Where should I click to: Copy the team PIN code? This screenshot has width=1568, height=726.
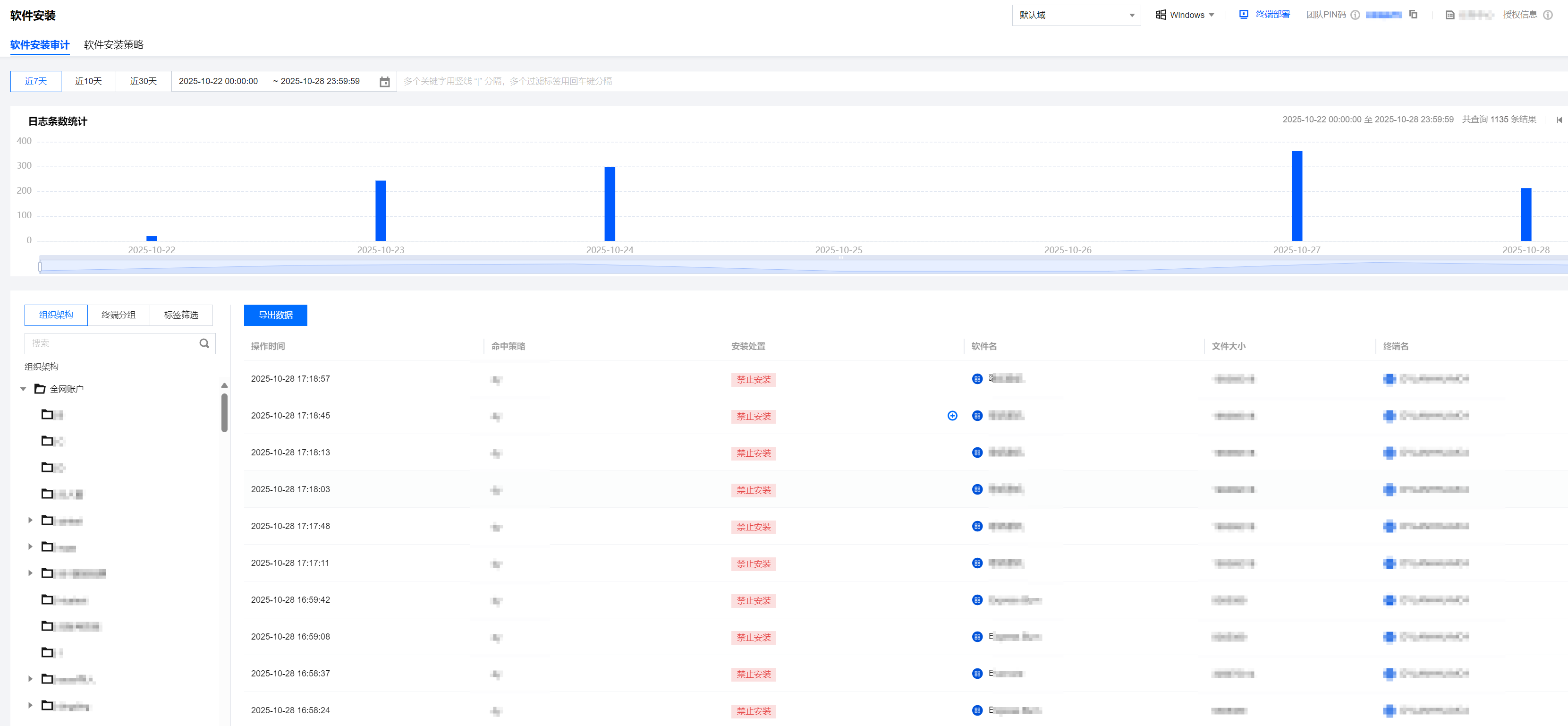pos(1414,15)
